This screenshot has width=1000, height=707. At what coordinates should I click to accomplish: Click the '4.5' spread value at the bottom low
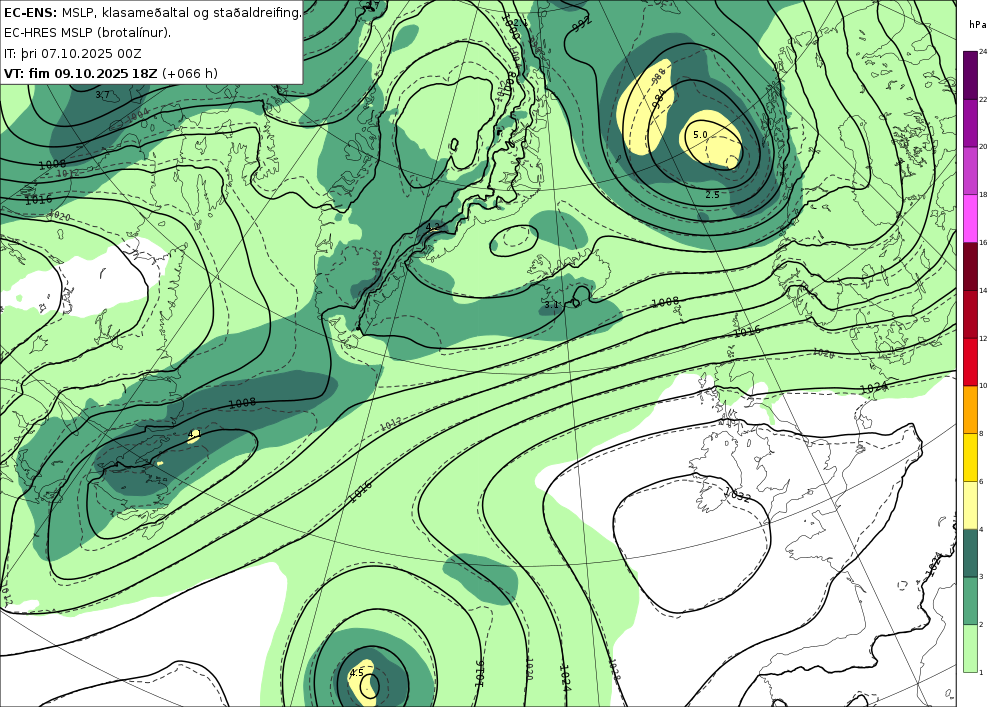pos(357,673)
